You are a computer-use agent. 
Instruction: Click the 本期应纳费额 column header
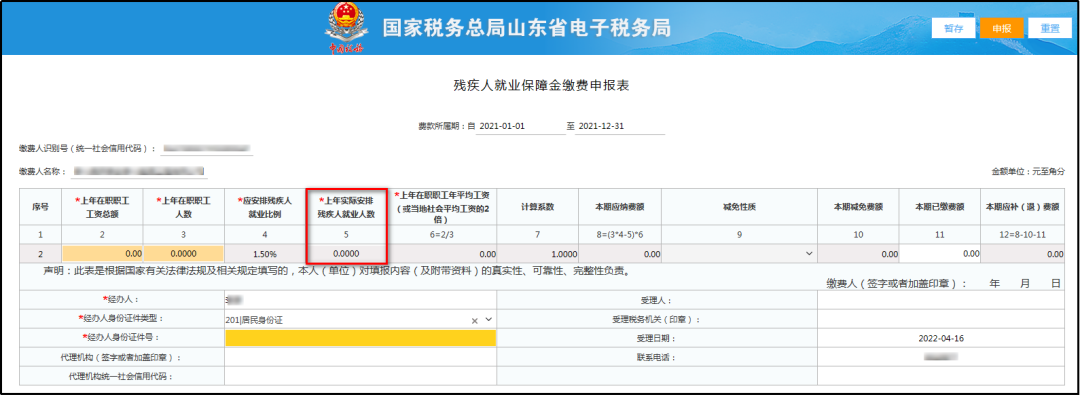620,207
